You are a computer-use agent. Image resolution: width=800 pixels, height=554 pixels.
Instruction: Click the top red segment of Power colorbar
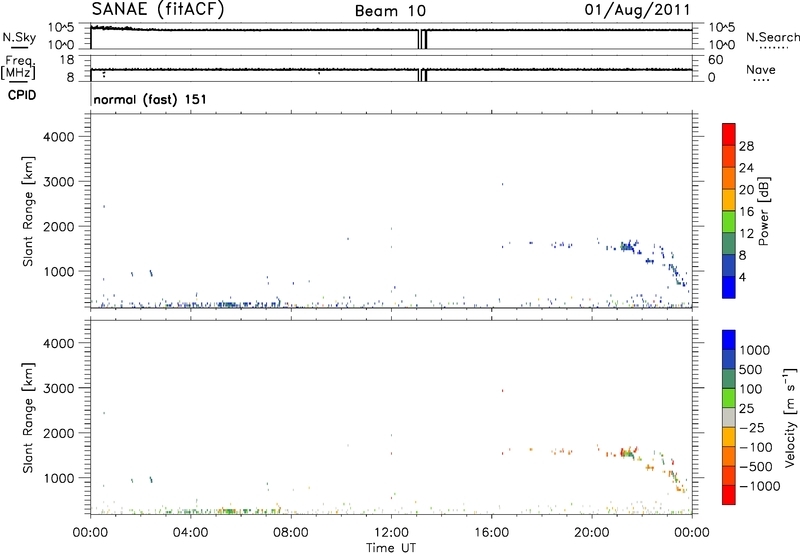(729, 134)
